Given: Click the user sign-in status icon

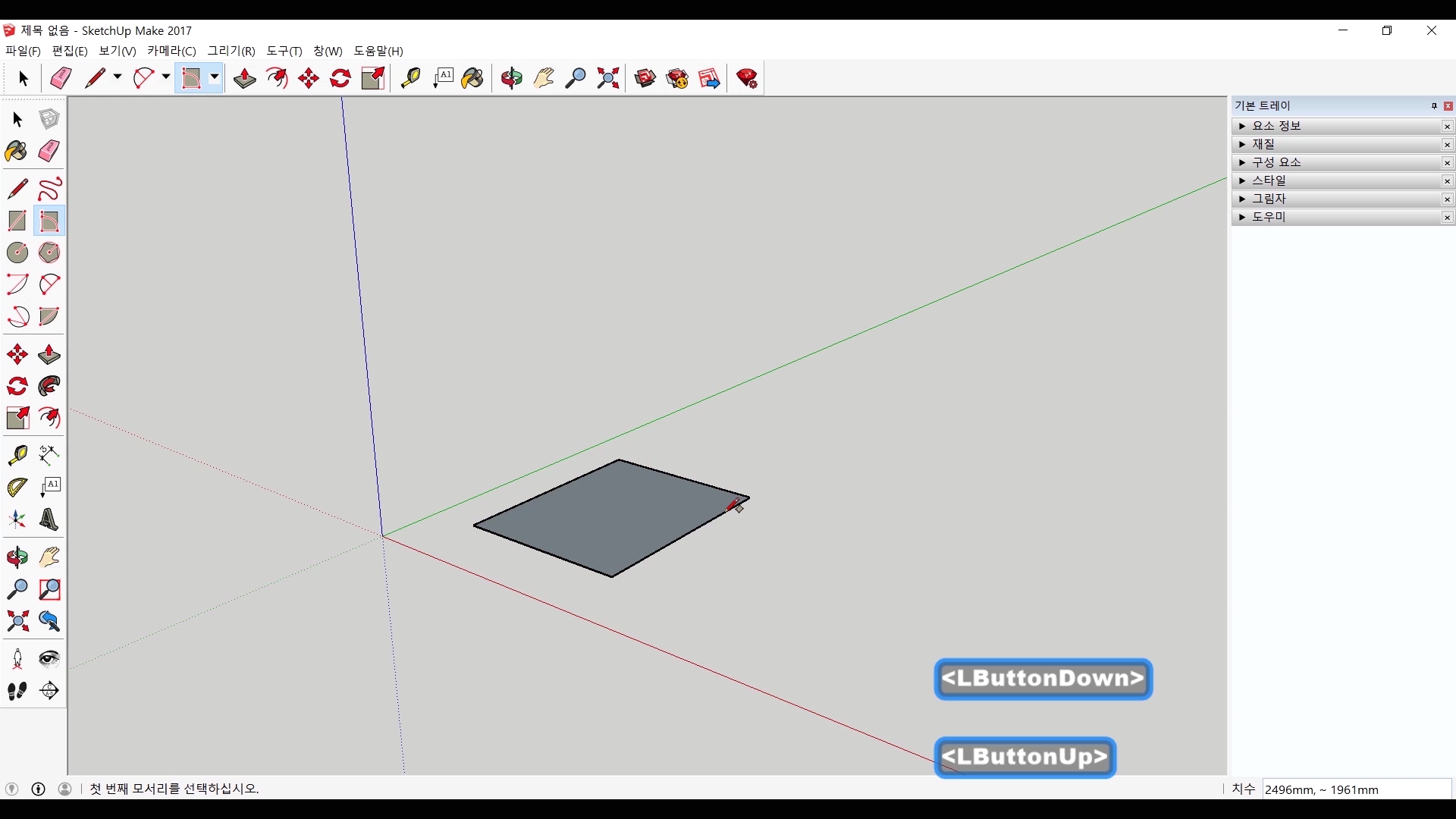Looking at the screenshot, I should point(65,789).
